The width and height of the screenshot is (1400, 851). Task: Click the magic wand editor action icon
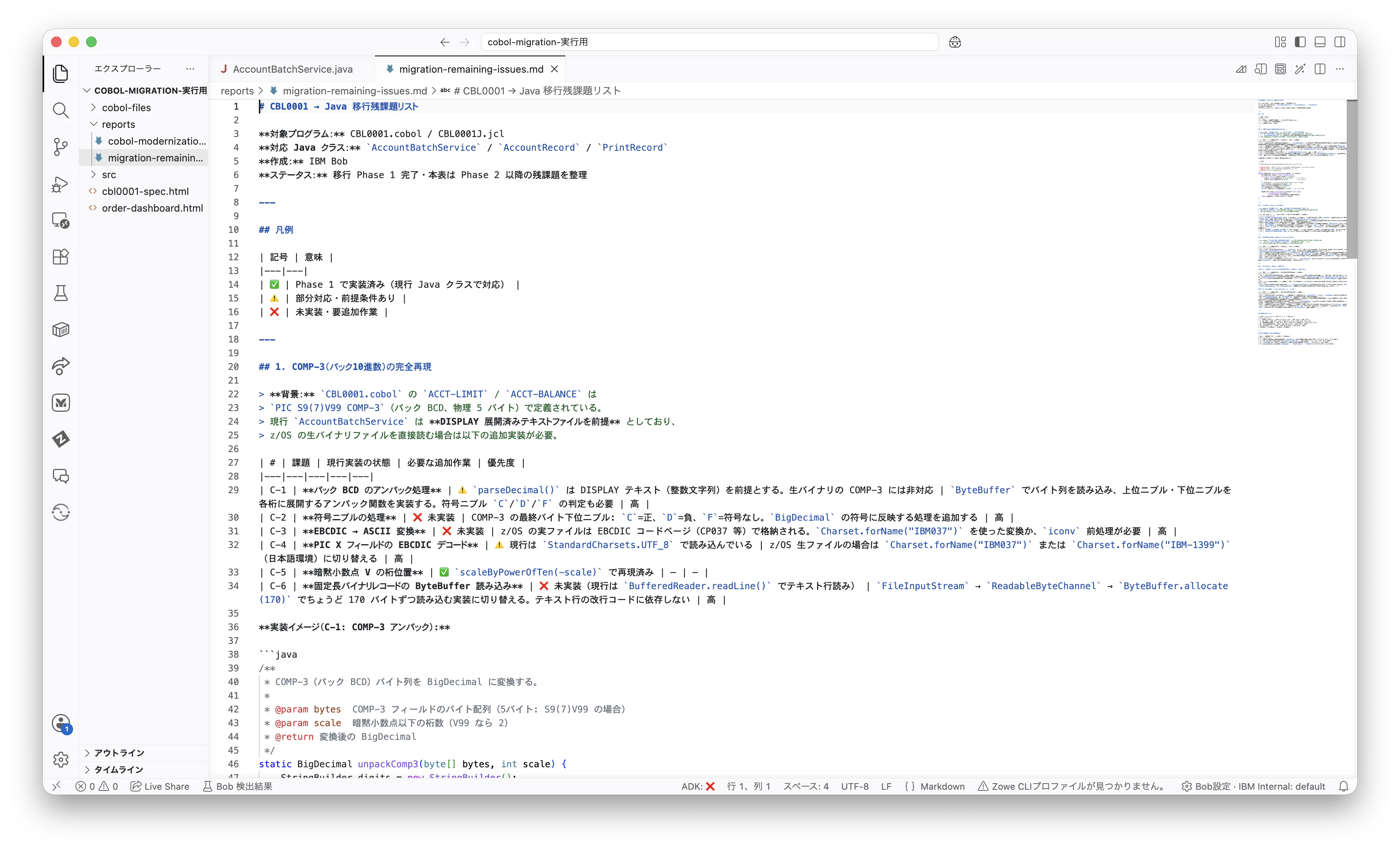coord(1300,69)
